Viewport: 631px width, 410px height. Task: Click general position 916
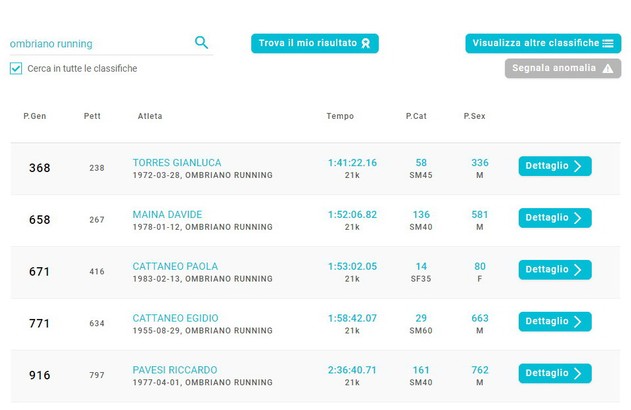coord(39,375)
